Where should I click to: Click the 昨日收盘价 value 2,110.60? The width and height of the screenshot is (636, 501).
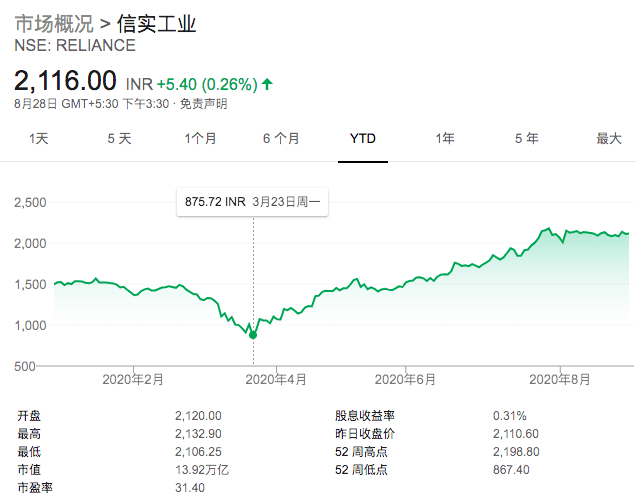tap(516, 434)
